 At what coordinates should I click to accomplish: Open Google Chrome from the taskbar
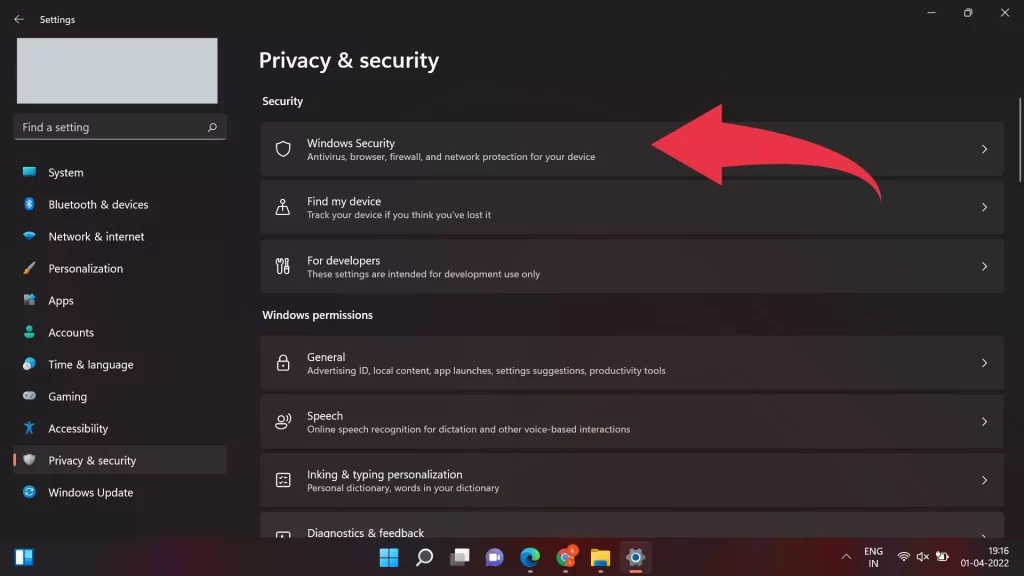[566, 557]
